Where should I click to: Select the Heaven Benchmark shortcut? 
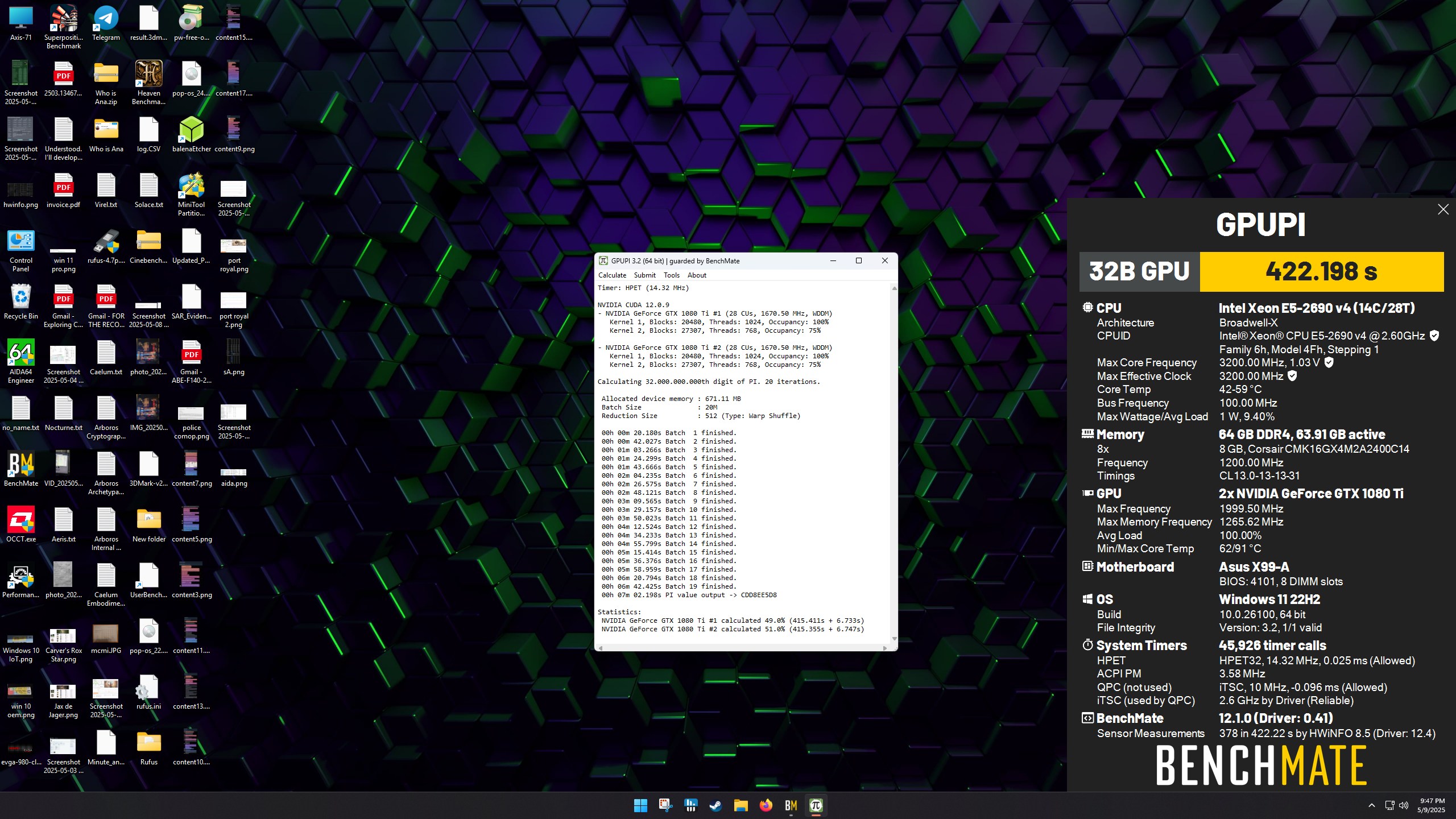(148, 82)
